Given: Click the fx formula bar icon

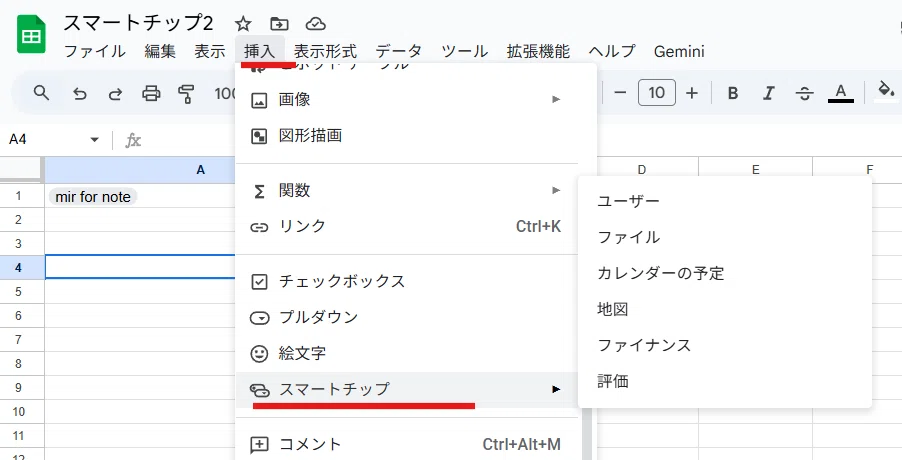Looking at the screenshot, I should [x=133, y=140].
